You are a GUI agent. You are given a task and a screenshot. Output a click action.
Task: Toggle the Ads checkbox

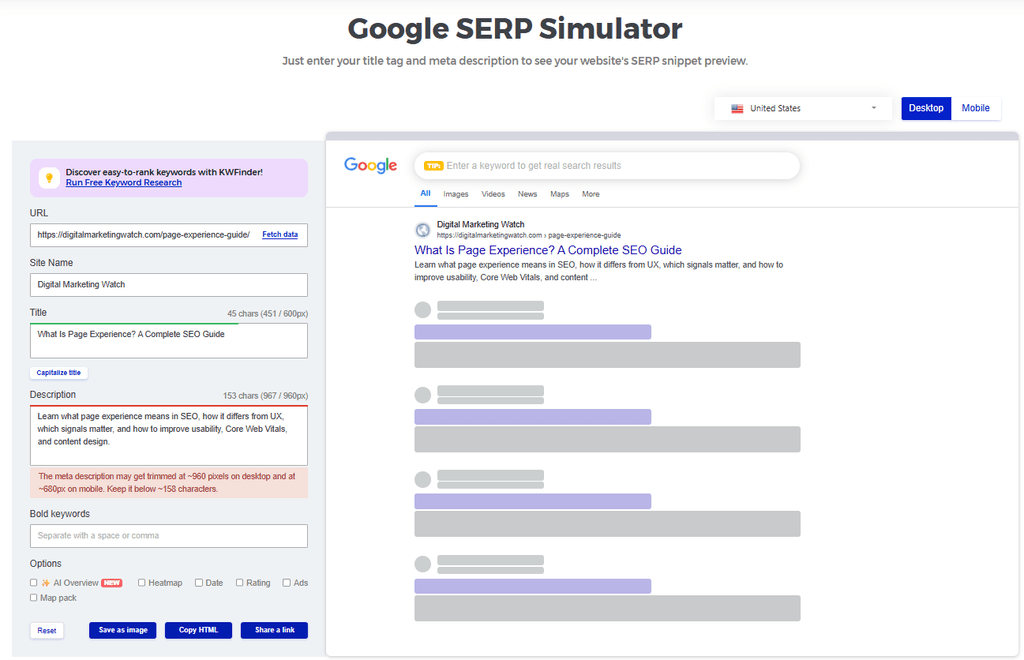(286, 582)
